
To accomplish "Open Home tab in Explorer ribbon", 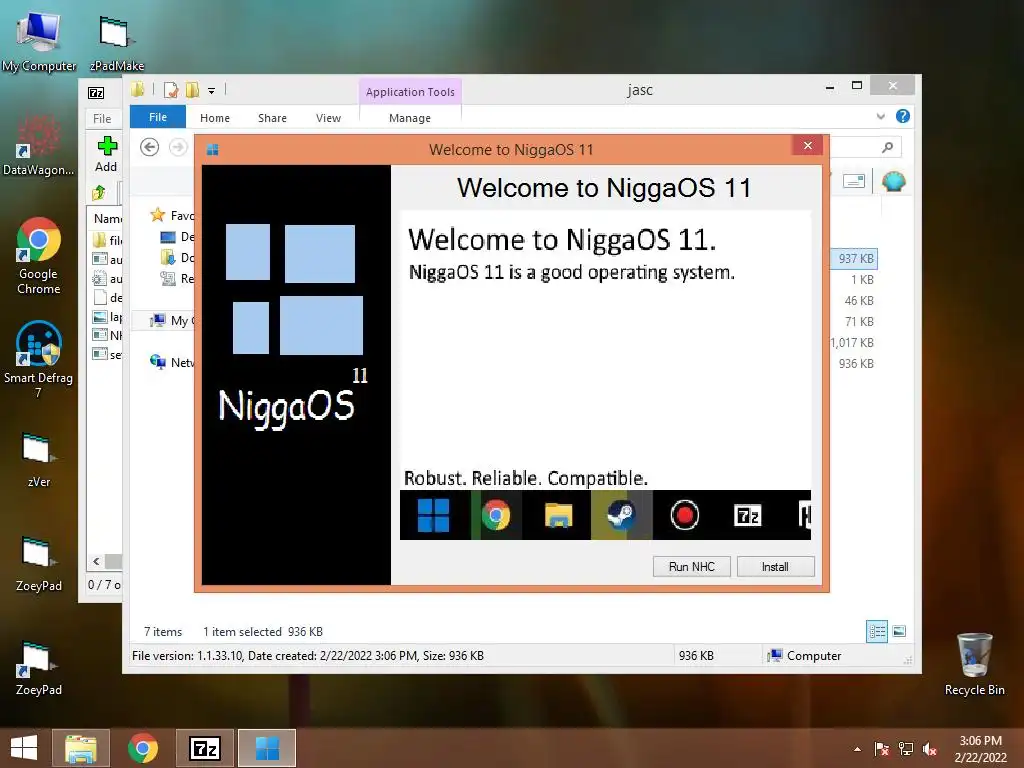I will (215, 118).
